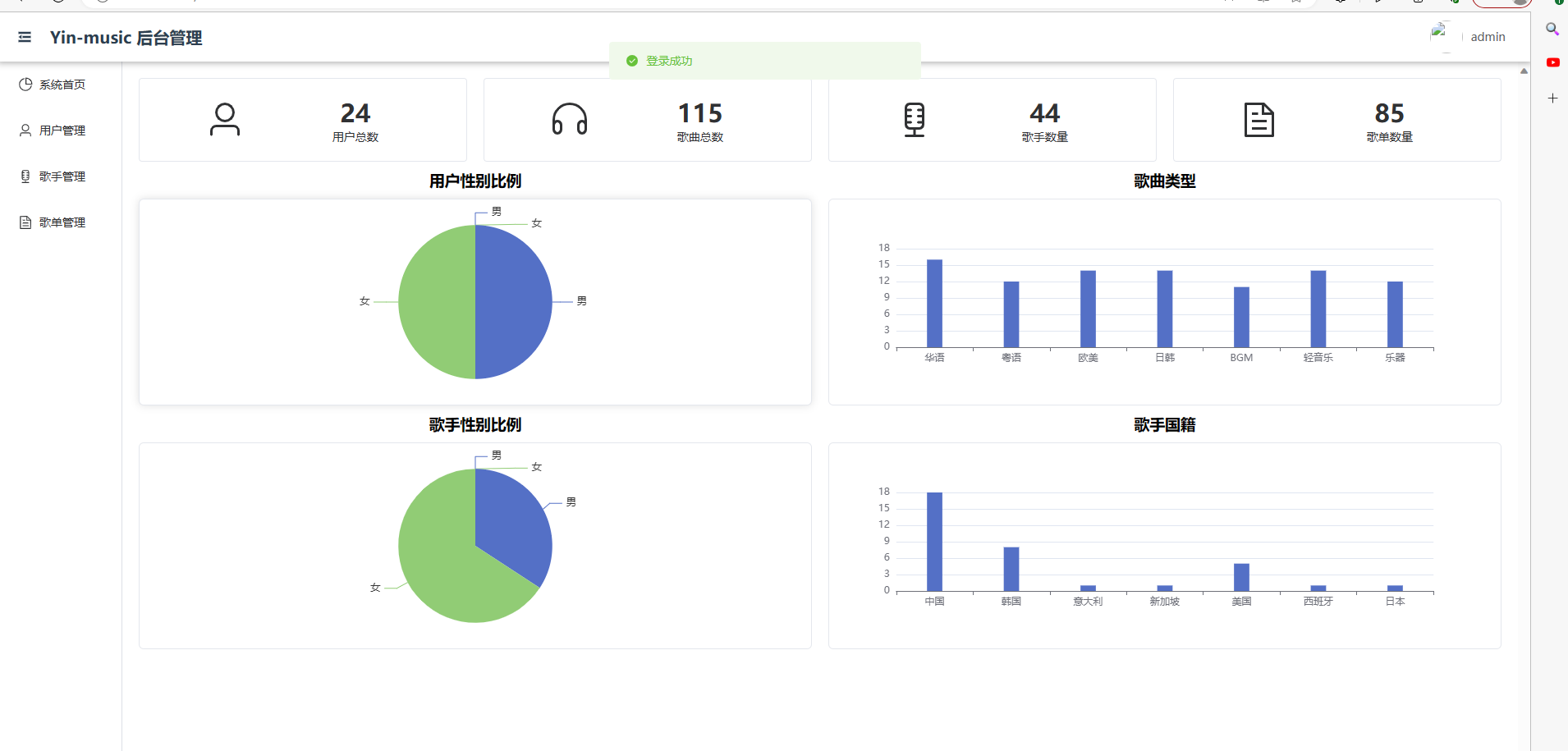The width and height of the screenshot is (1568, 751).
Task: Click the 115 歌曲总数 value
Action: tap(700, 112)
